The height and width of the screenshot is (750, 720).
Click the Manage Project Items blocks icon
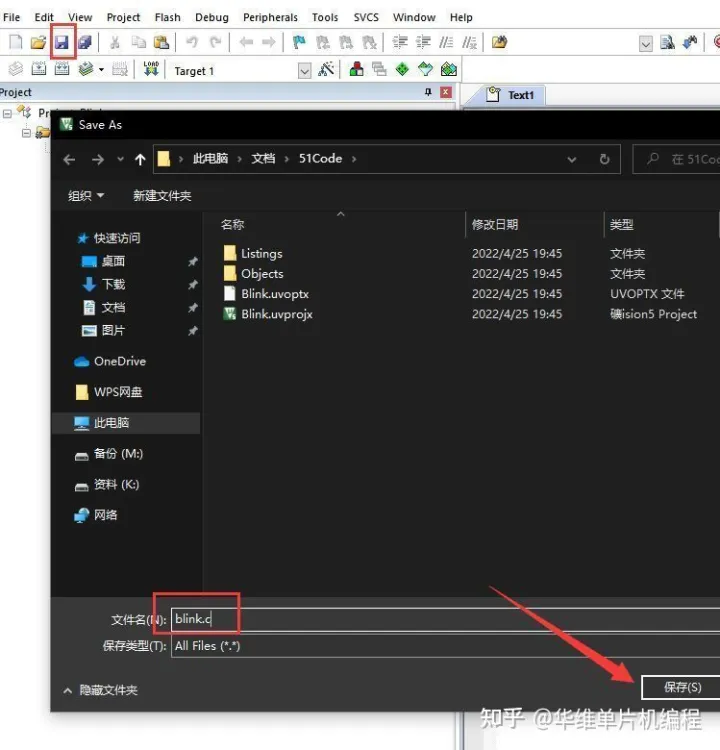[356, 69]
